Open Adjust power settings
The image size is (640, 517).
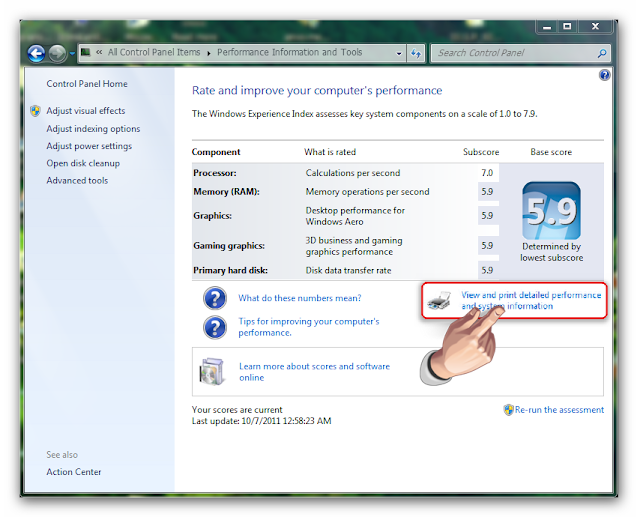tap(89, 146)
